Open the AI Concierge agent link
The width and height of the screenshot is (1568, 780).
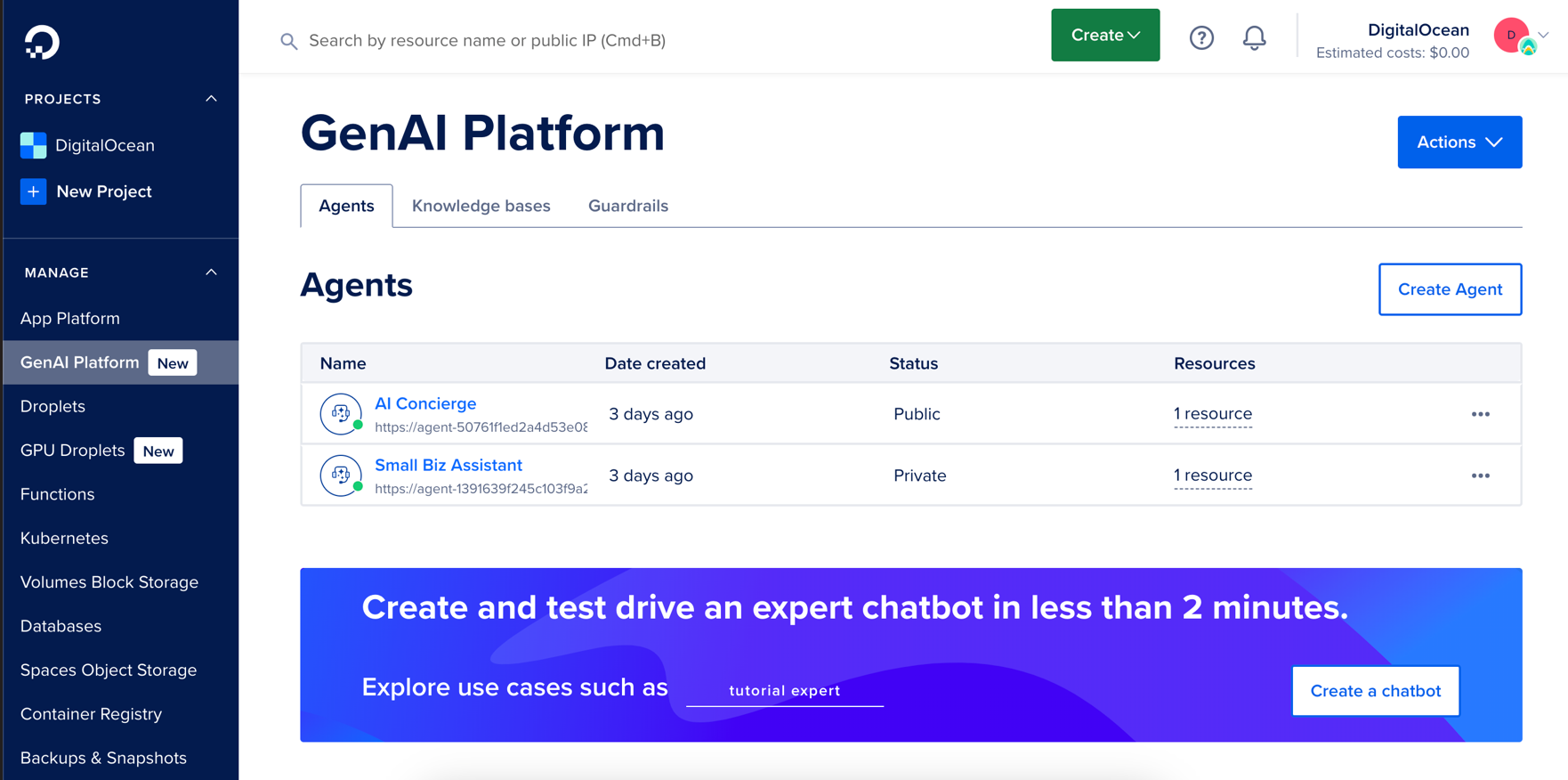point(425,403)
